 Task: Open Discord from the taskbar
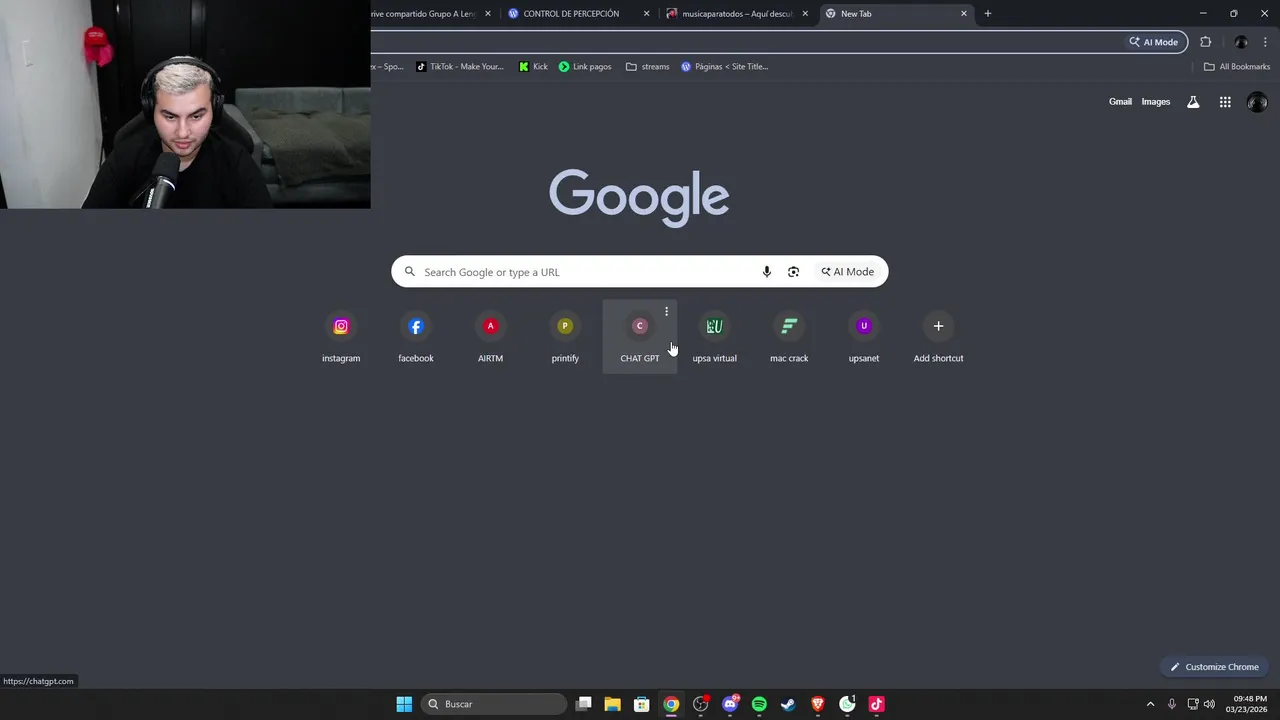coord(730,704)
